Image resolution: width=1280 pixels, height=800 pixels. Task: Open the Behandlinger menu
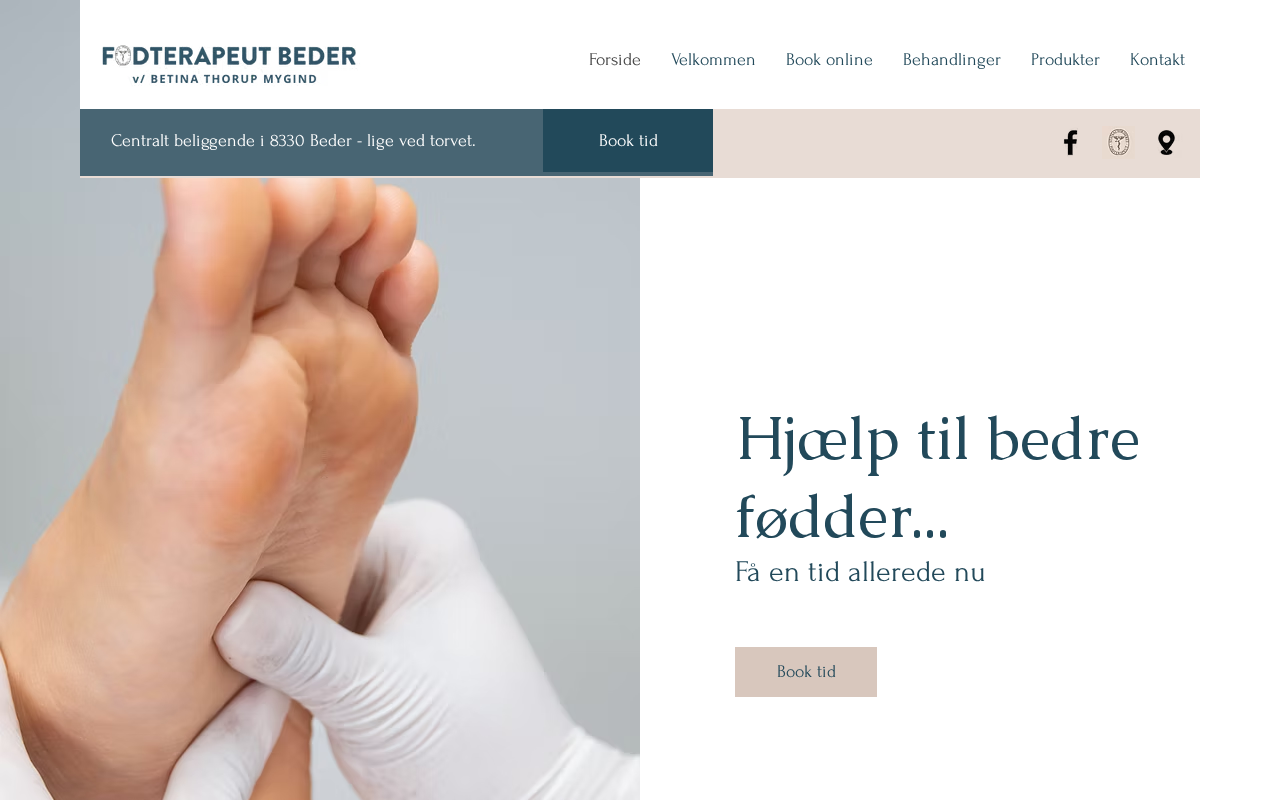(x=952, y=60)
